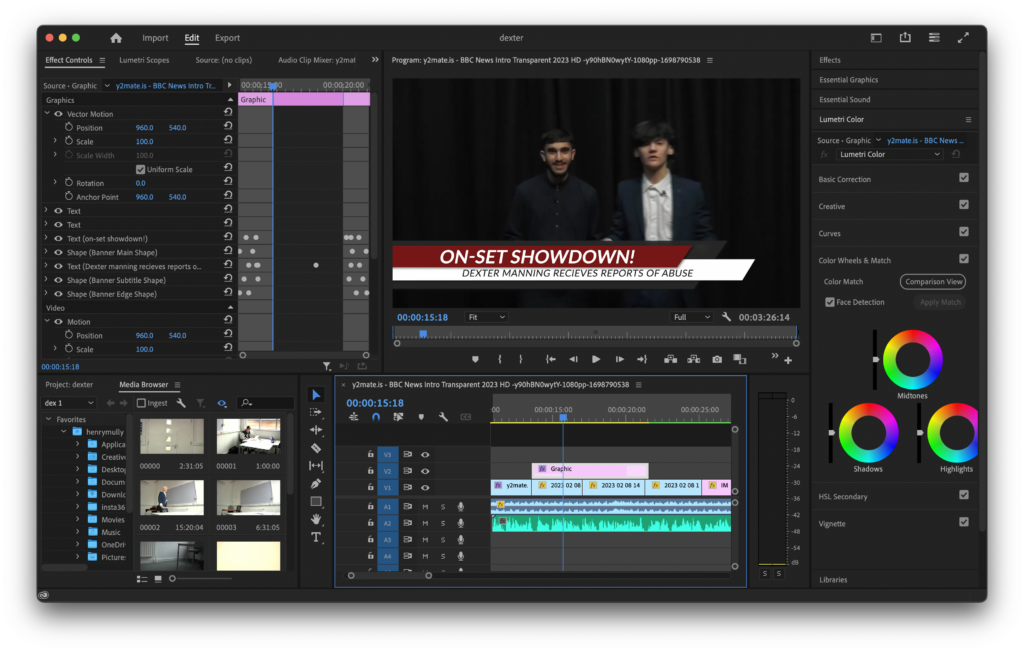Screen dimensions: 1024x651
Task: Disable the Curves section checkbox
Action: point(964,232)
